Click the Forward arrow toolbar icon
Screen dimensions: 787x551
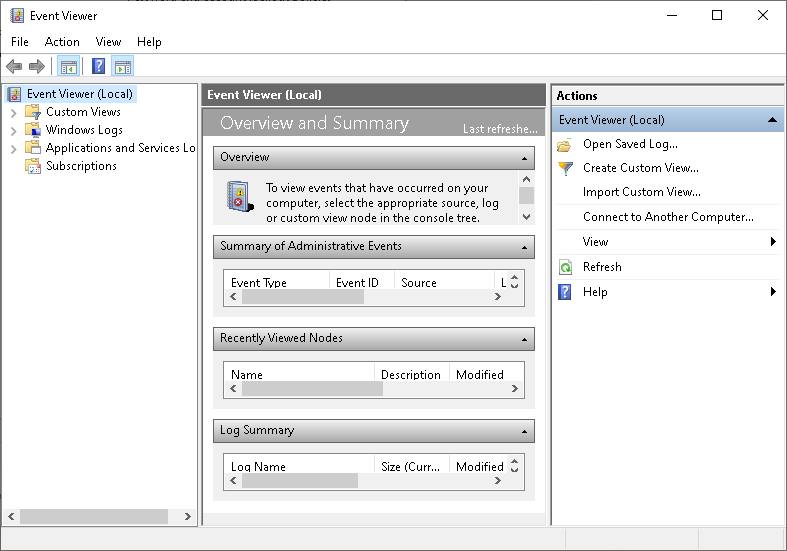point(37,66)
